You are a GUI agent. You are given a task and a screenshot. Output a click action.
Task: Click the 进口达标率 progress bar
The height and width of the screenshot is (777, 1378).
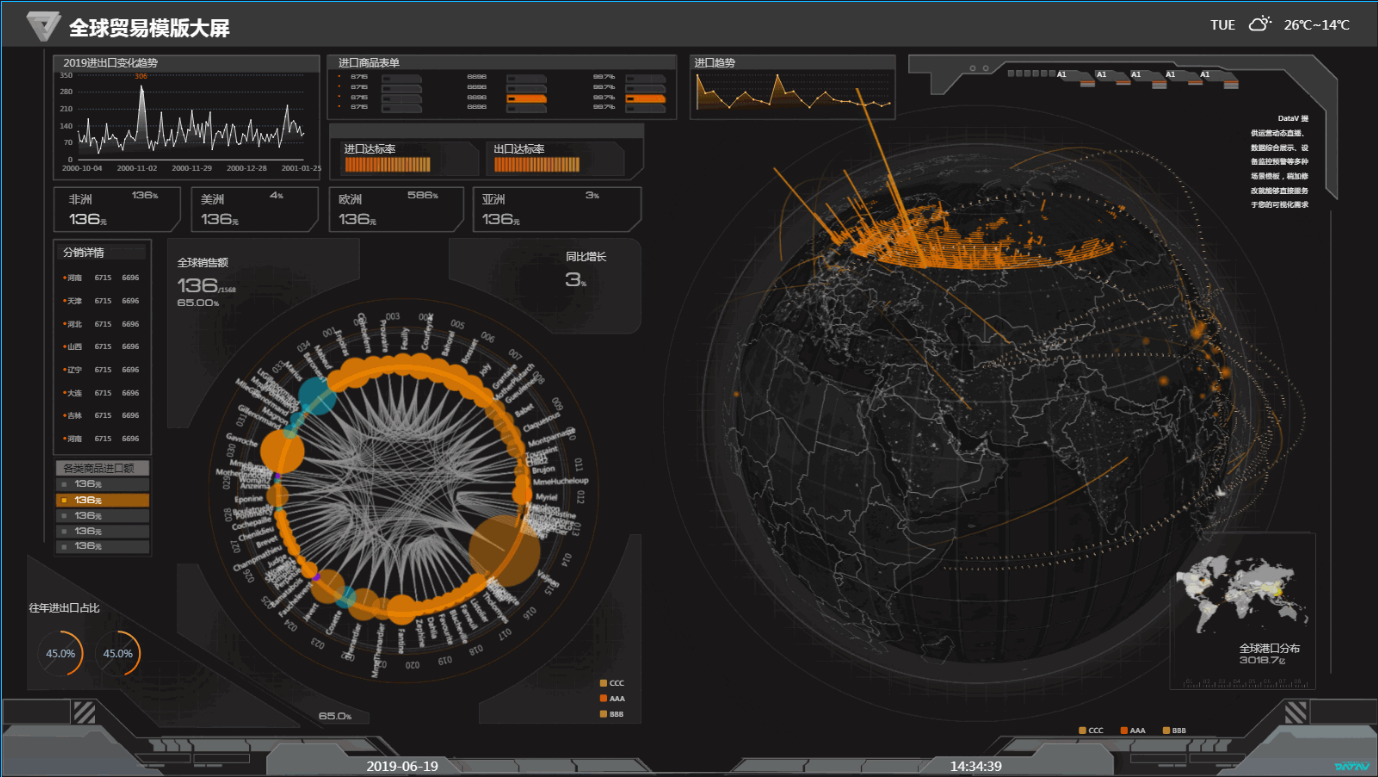pyautogui.click(x=387, y=165)
